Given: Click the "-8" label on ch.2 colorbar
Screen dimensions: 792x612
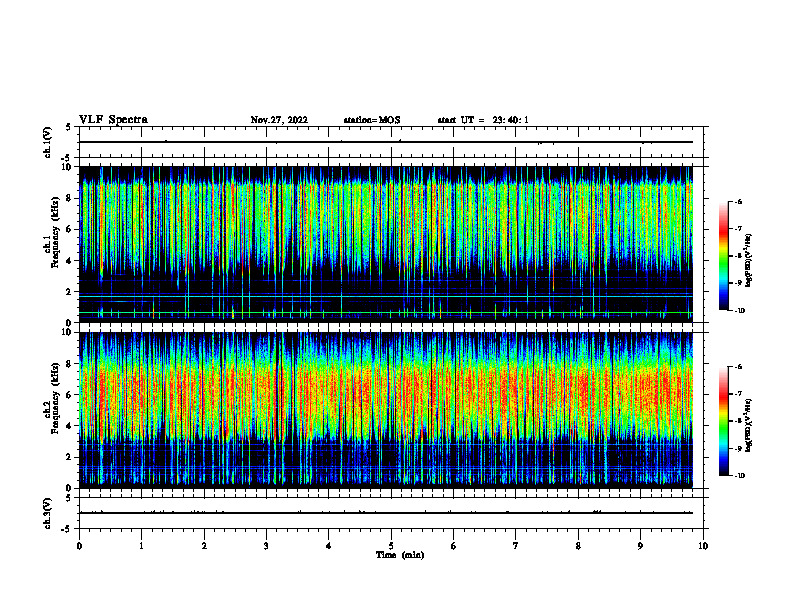Looking at the screenshot, I should tap(738, 421).
